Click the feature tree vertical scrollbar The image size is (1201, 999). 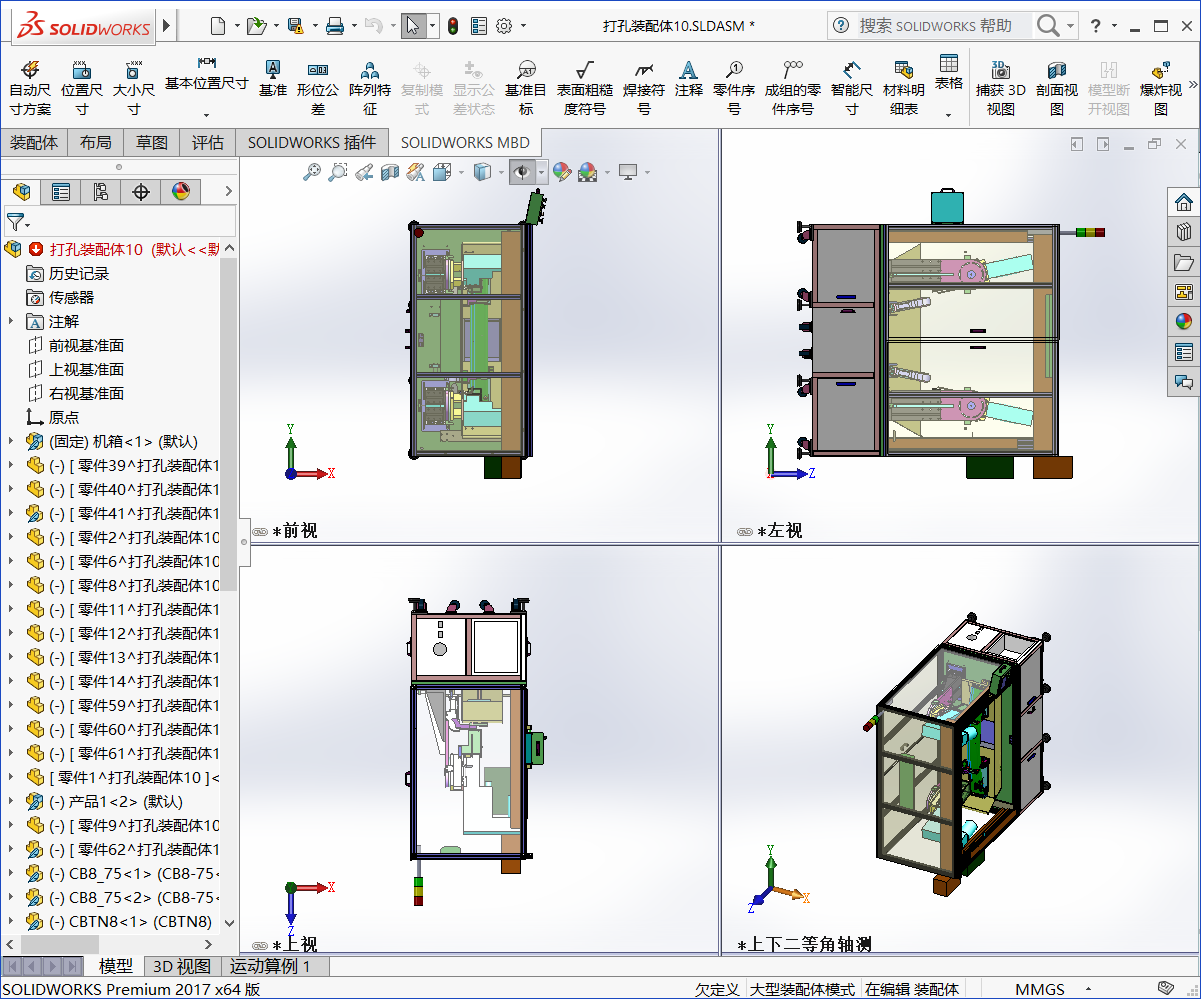click(x=229, y=425)
